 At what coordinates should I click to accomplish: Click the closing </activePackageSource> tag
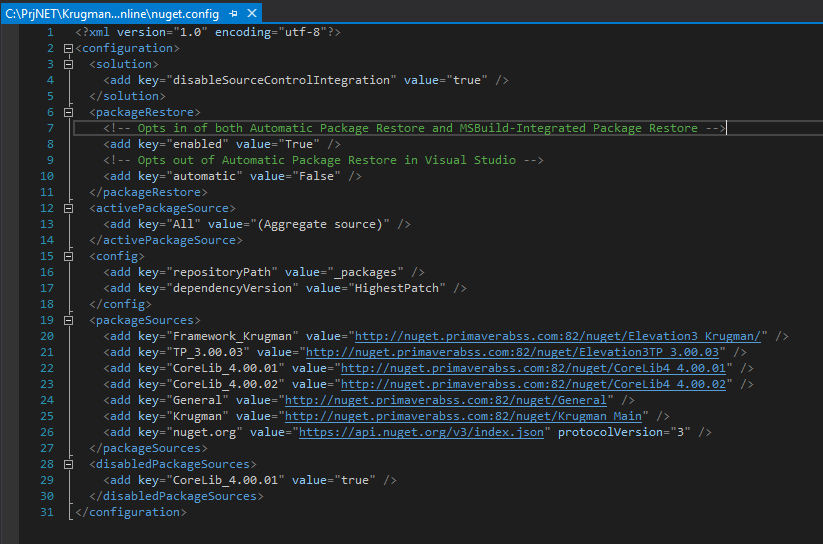166,240
